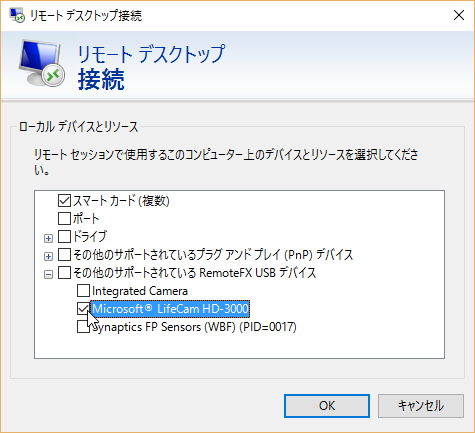475x433 pixels.
Task: Tick the ドライブ checkbox
Action: tap(64, 236)
